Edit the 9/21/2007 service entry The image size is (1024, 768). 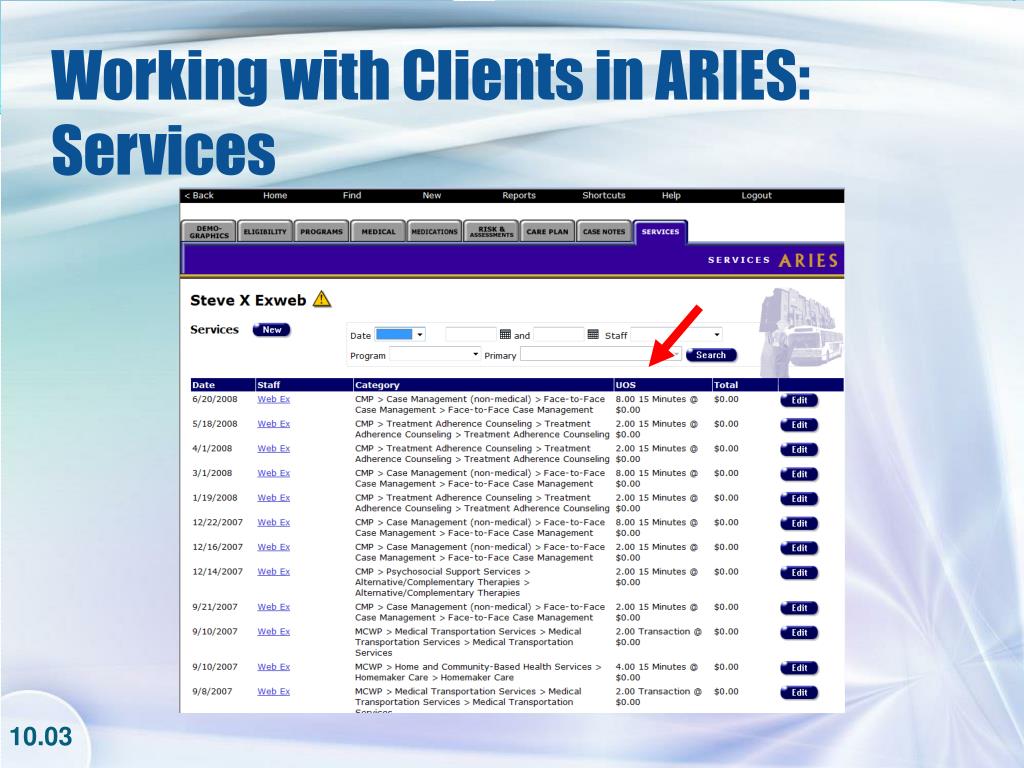(799, 609)
